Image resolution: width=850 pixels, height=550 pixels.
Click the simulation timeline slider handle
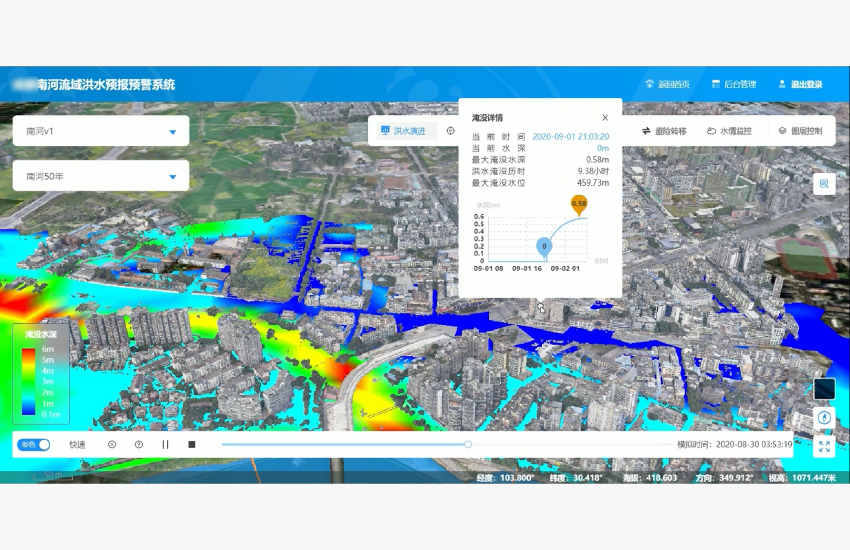(468, 444)
